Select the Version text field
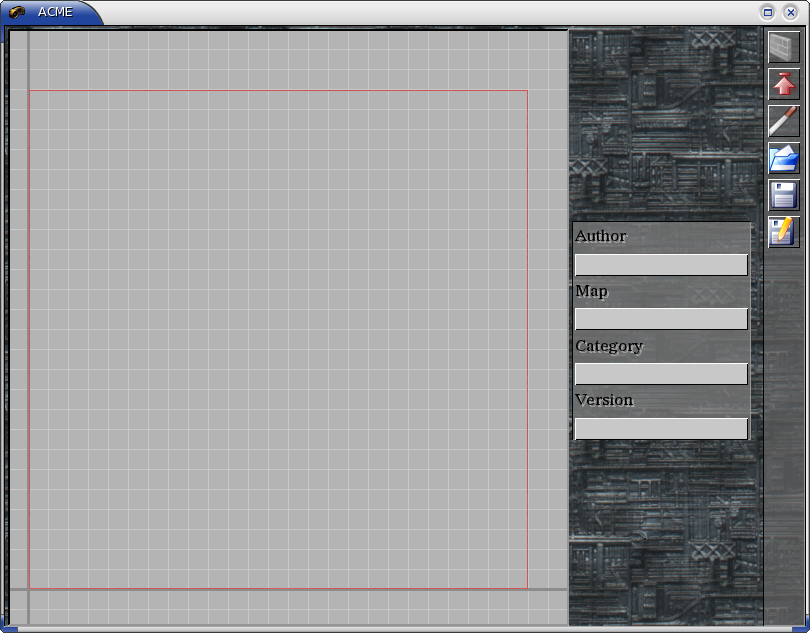Image resolution: width=810 pixels, height=633 pixels. tap(661, 428)
